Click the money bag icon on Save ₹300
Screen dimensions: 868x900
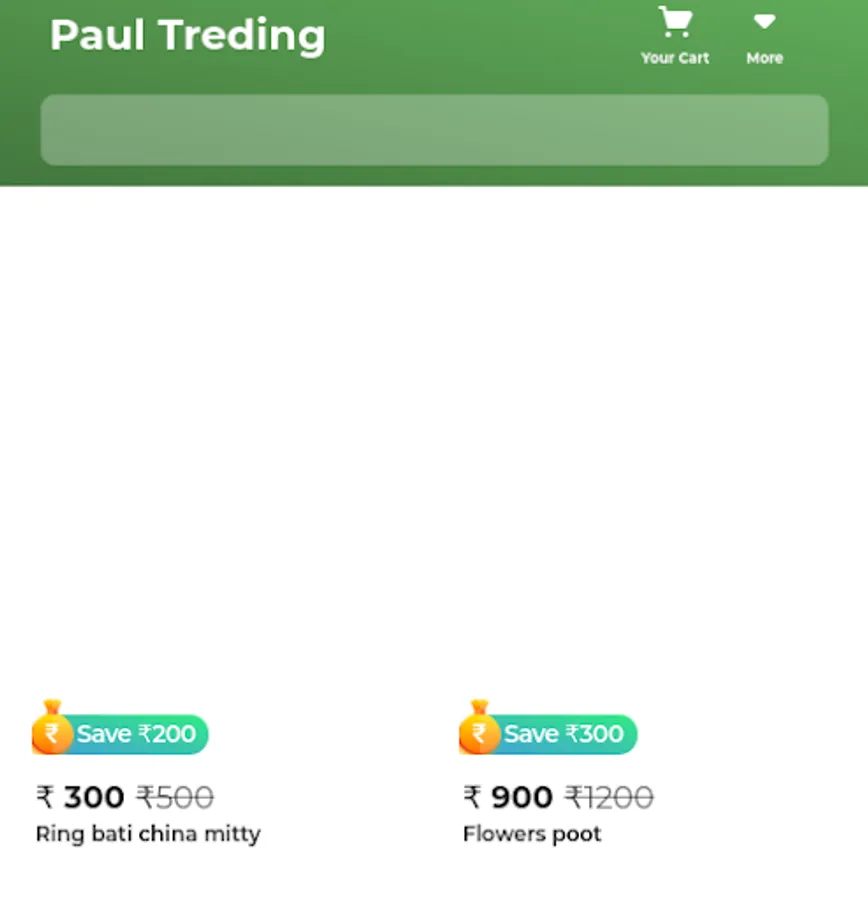[x=479, y=728]
